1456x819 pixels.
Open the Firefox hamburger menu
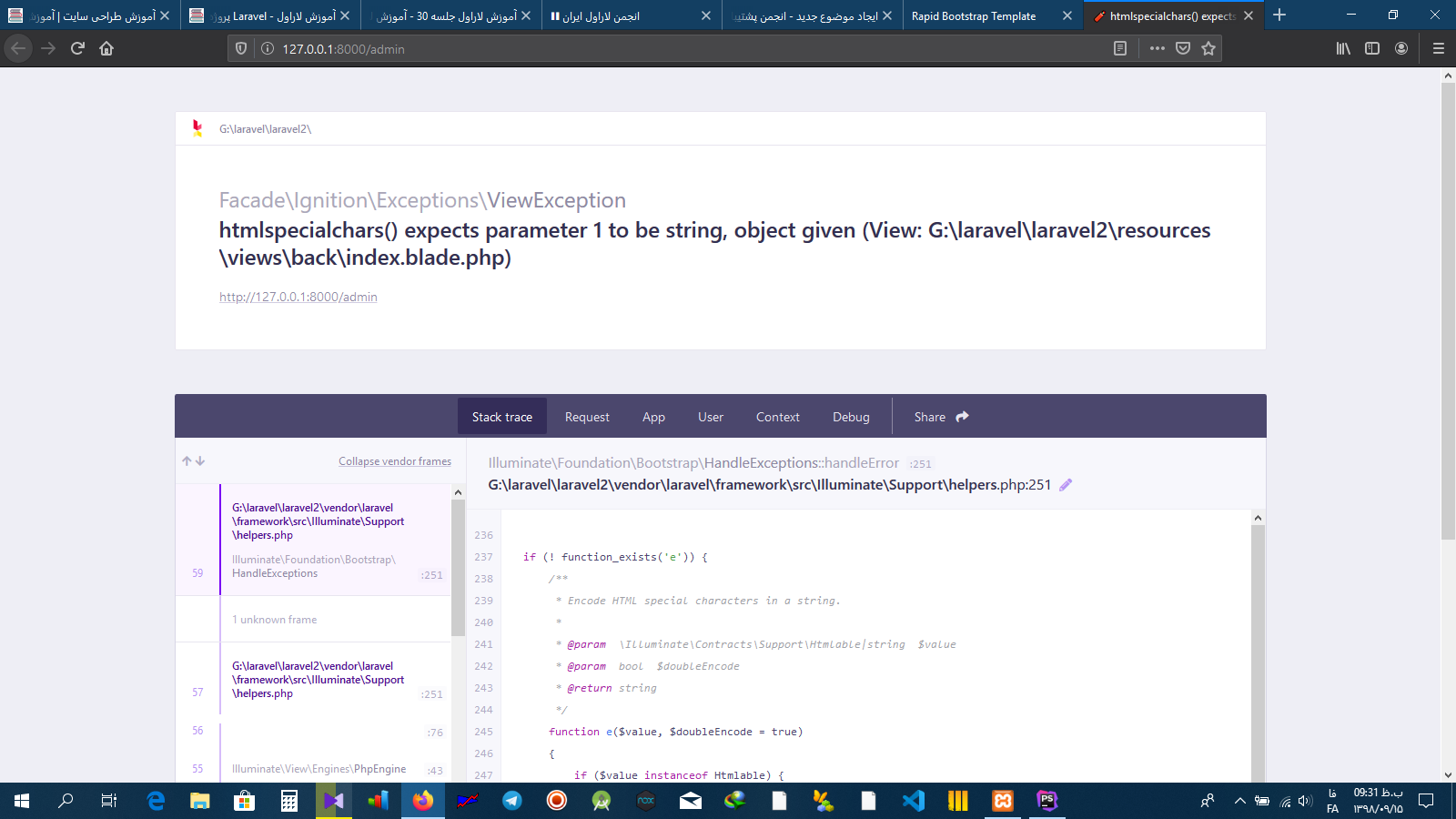tap(1438, 48)
